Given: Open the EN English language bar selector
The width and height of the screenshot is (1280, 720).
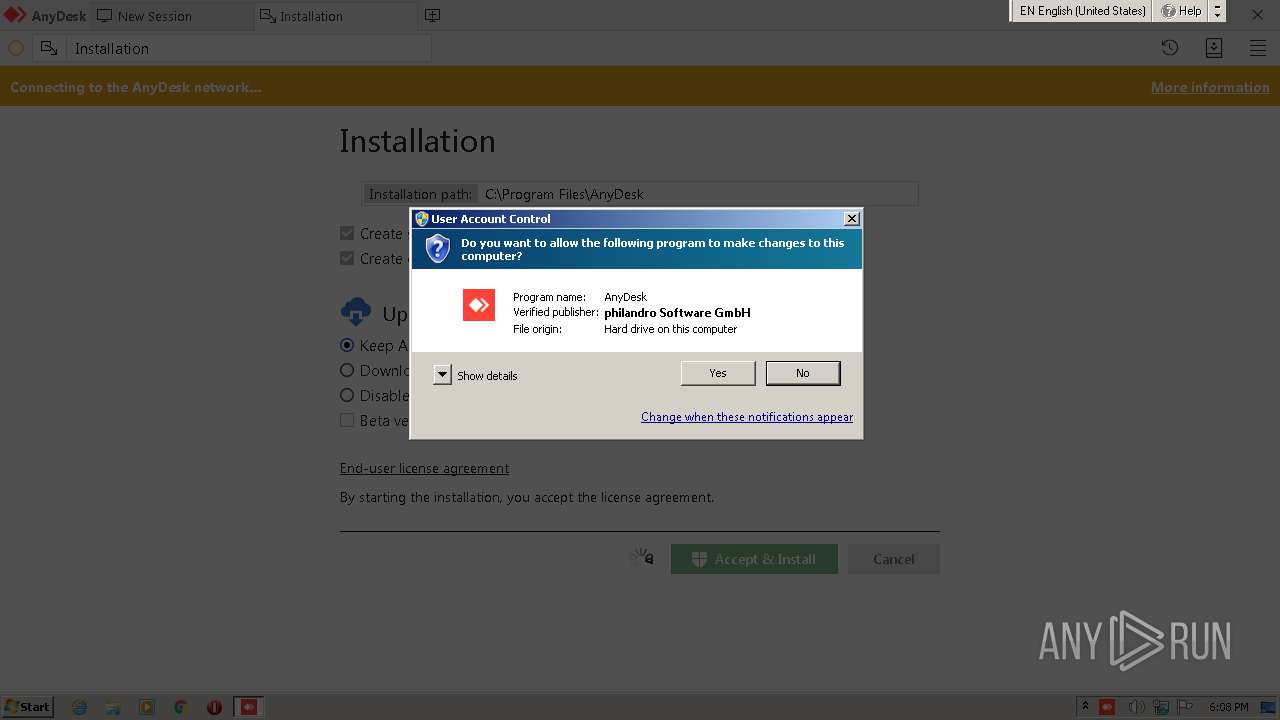Looking at the screenshot, I should 1082,11.
